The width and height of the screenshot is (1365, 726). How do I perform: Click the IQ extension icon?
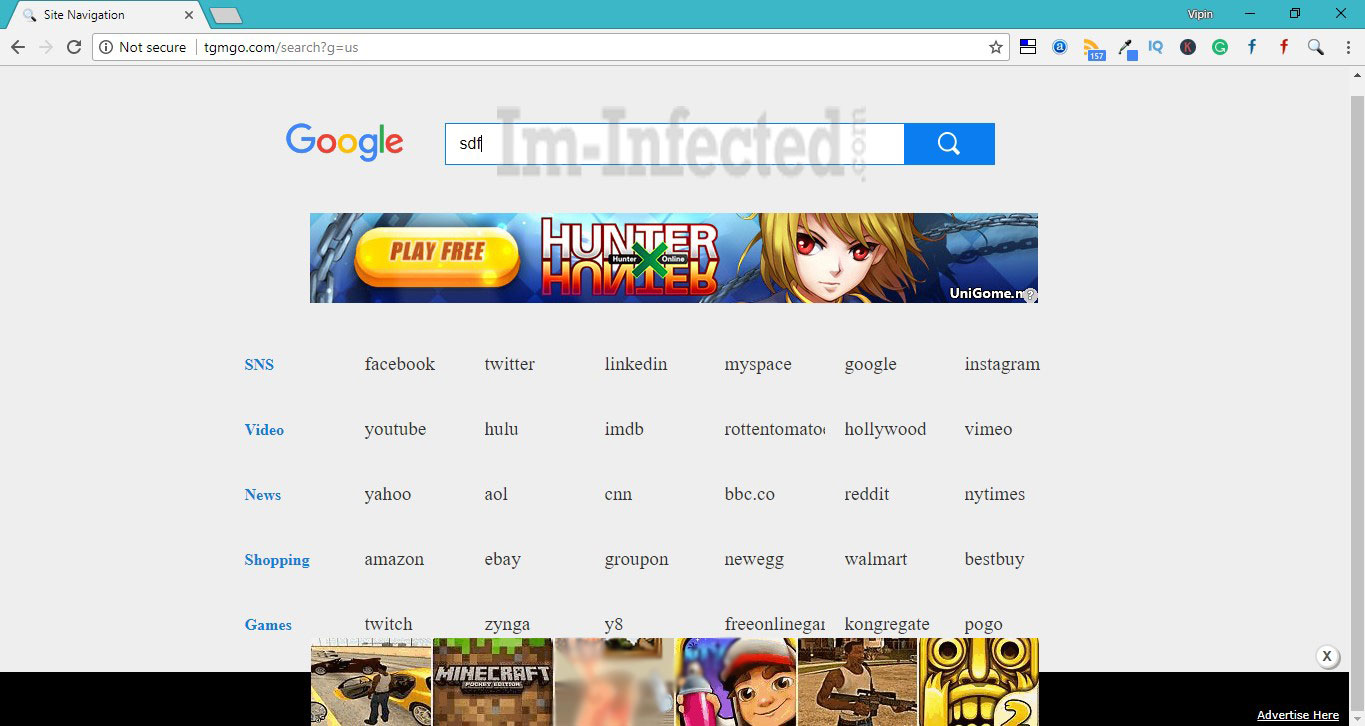pos(1155,46)
